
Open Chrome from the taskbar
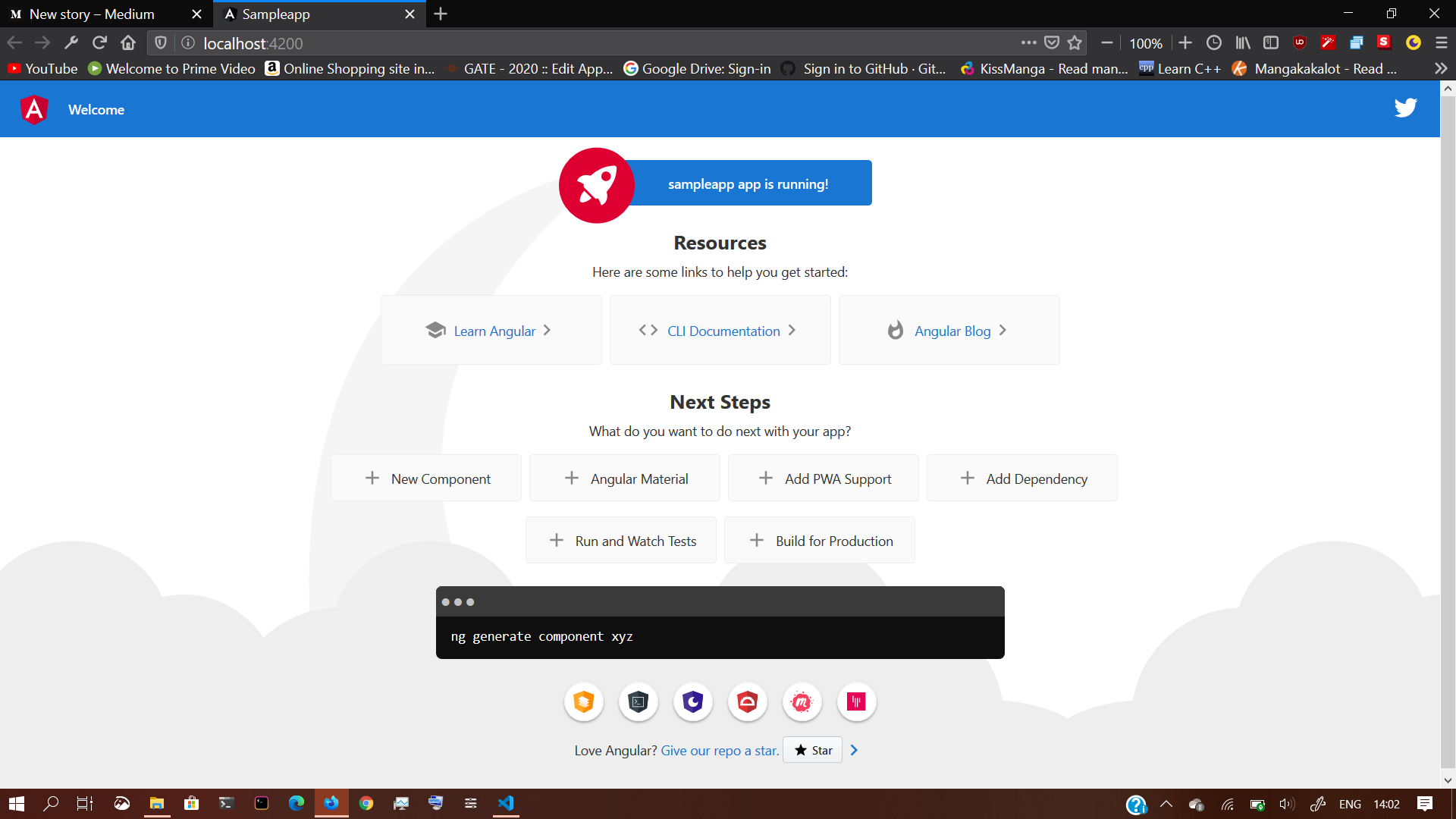click(366, 804)
